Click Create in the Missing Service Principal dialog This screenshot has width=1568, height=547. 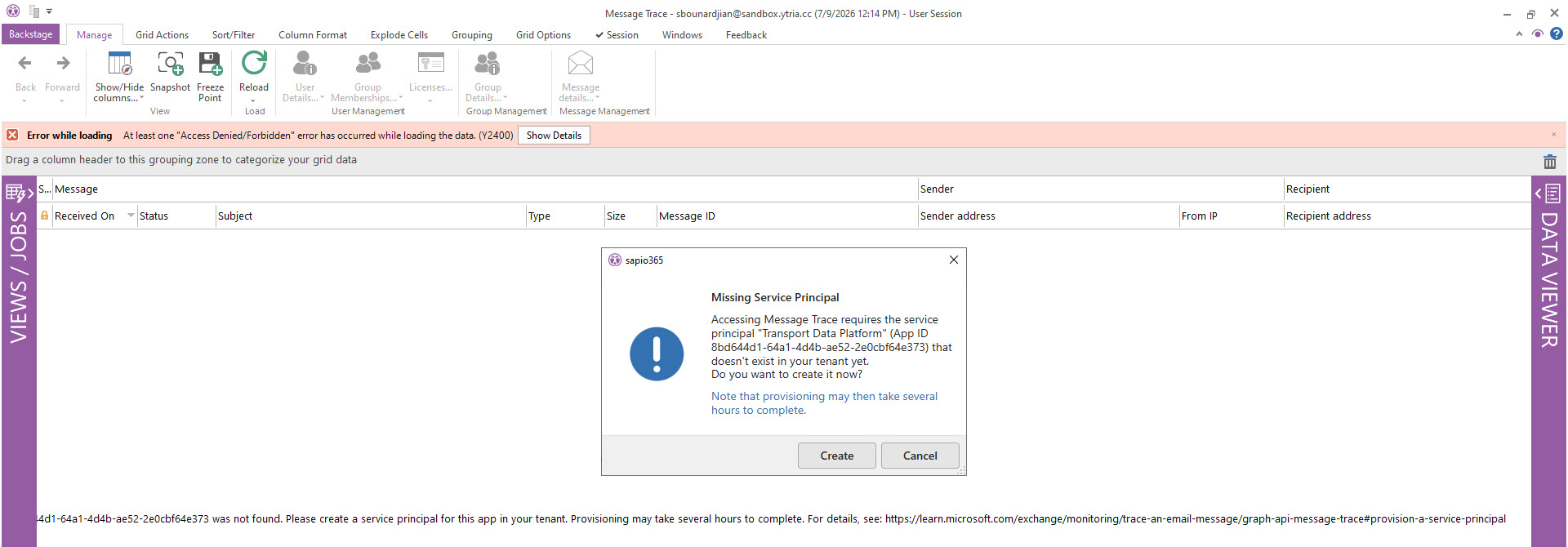click(x=836, y=456)
